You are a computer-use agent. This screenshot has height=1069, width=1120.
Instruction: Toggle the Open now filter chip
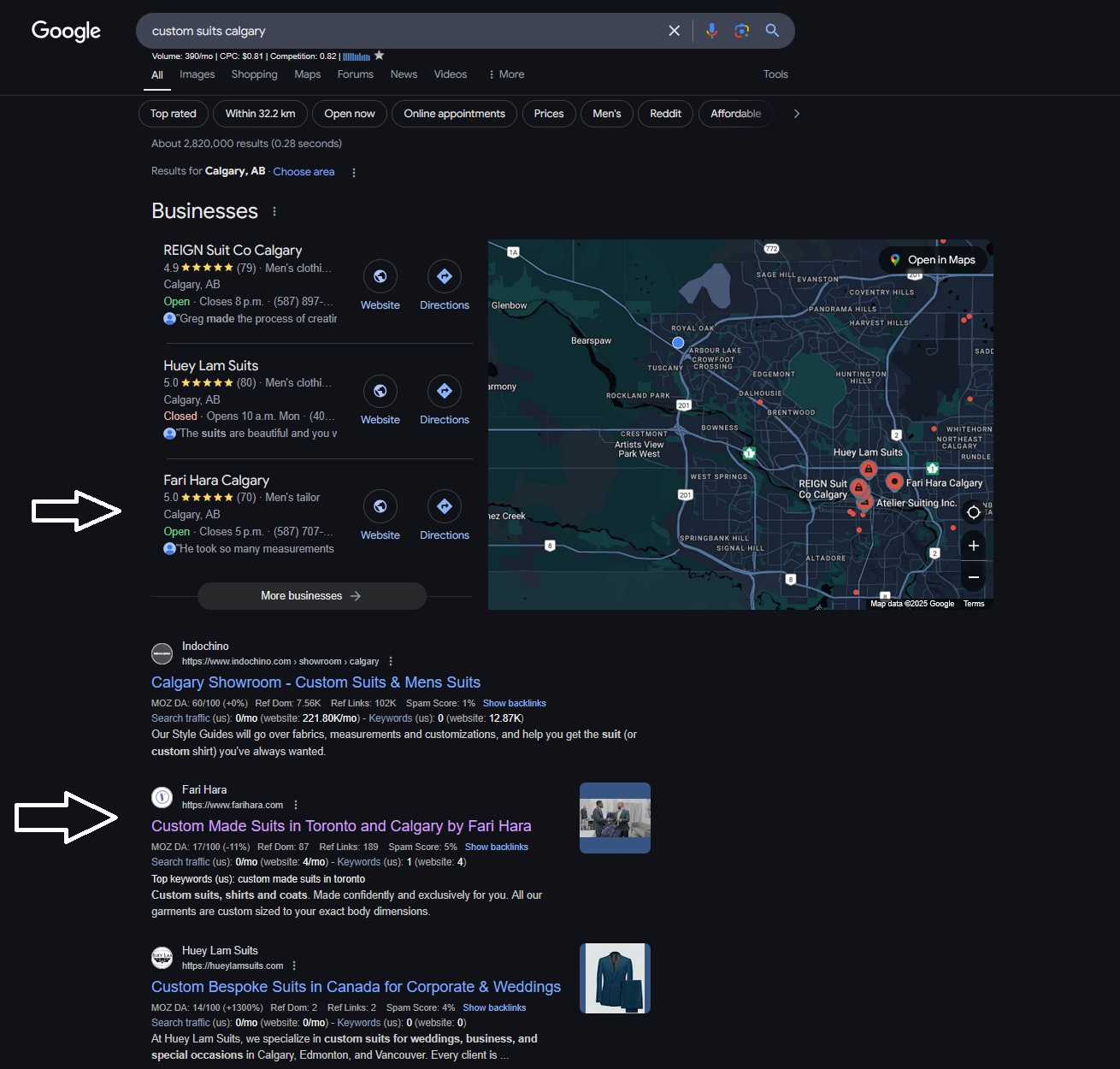click(x=350, y=114)
